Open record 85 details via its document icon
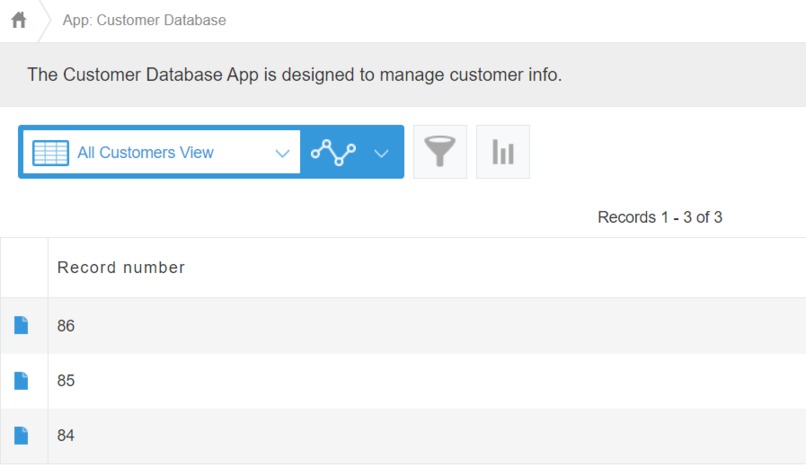The height and width of the screenshot is (476, 806). (21, 381)
